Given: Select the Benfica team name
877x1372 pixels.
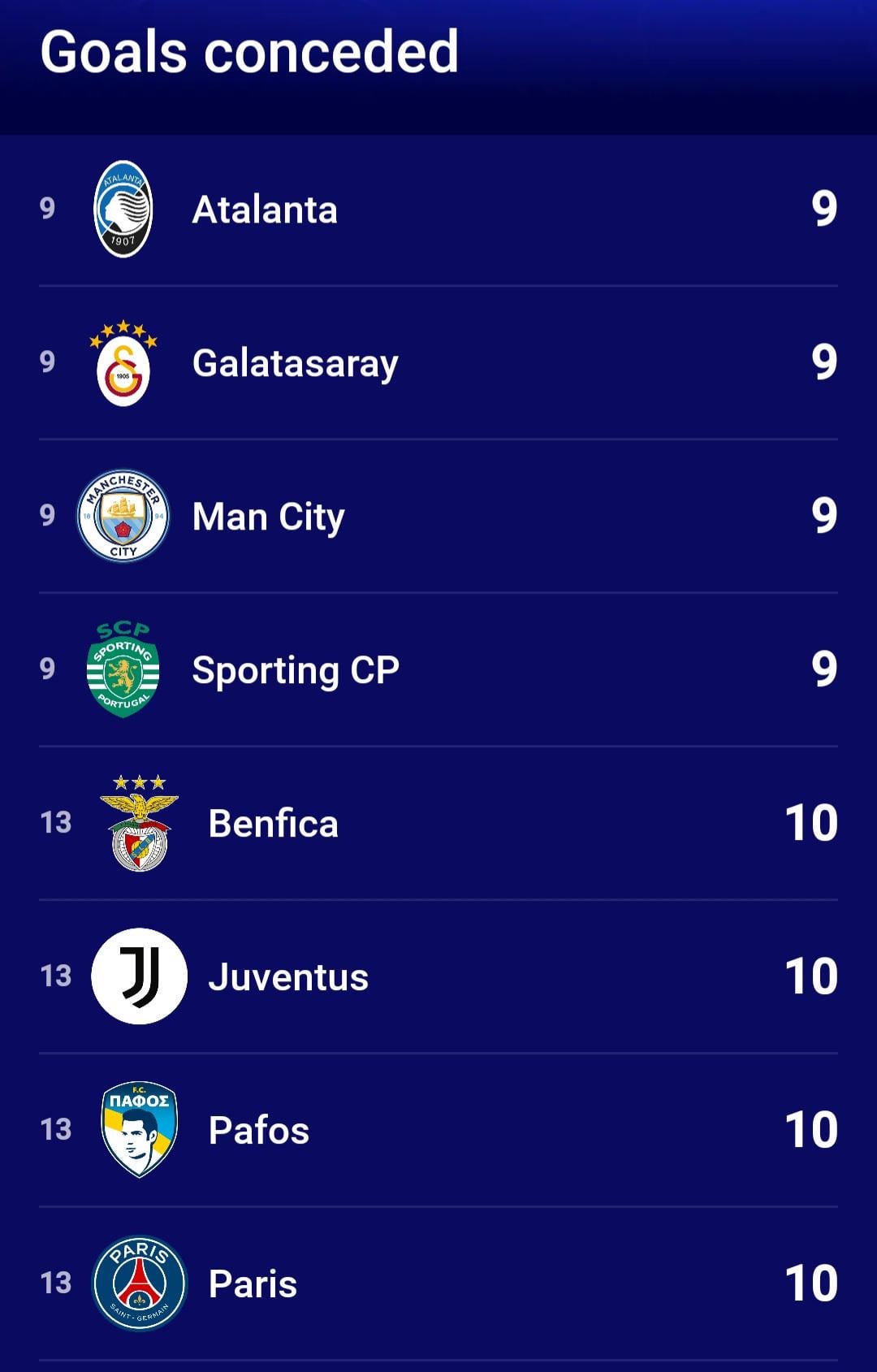Looking at the screenshot, I should [273, 824].
